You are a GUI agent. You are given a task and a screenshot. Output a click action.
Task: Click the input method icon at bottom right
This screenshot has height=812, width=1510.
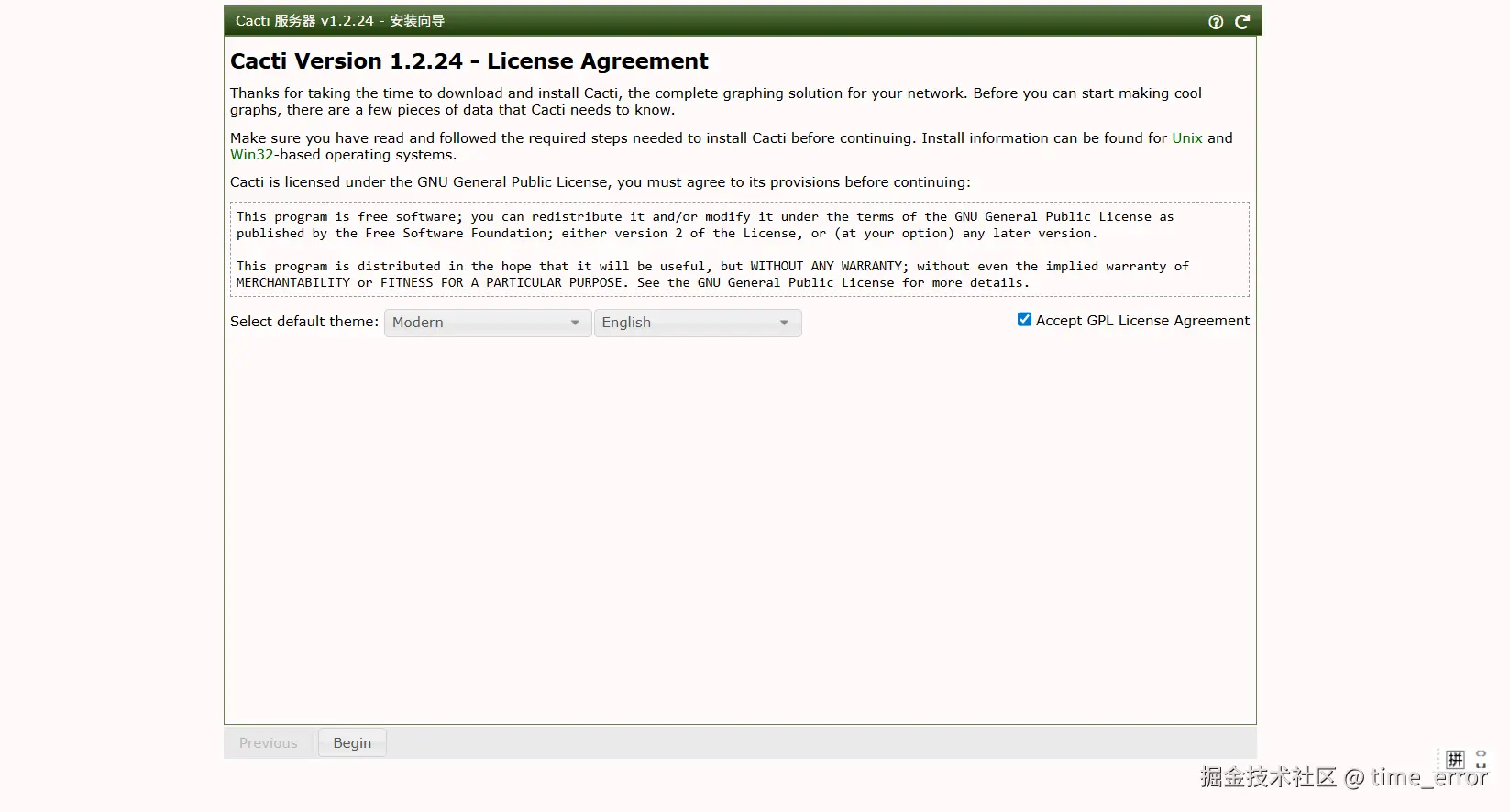tap(1455, 759)
